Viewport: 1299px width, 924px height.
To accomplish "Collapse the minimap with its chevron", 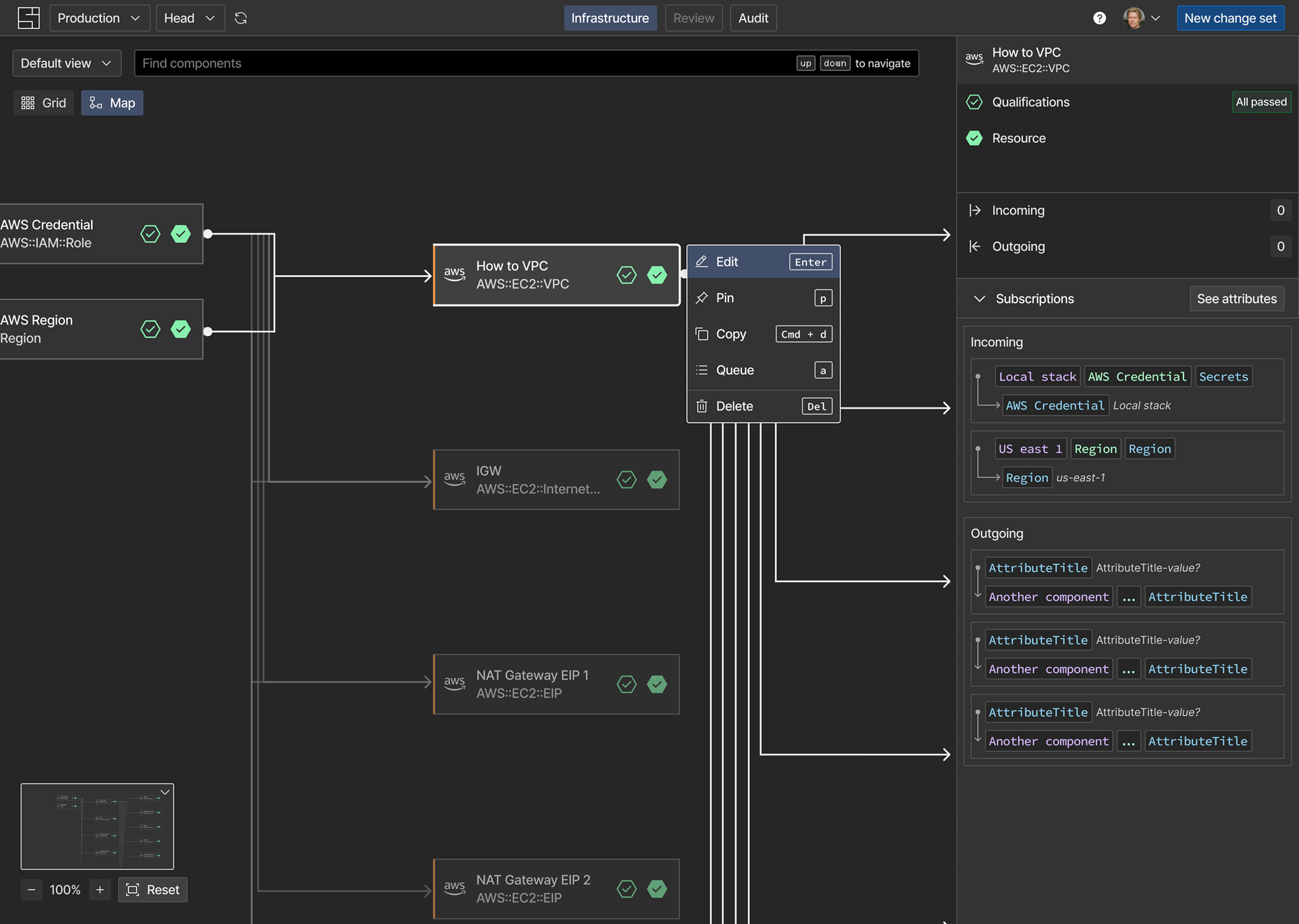I will pyautogui.click(x=165, y=792).
